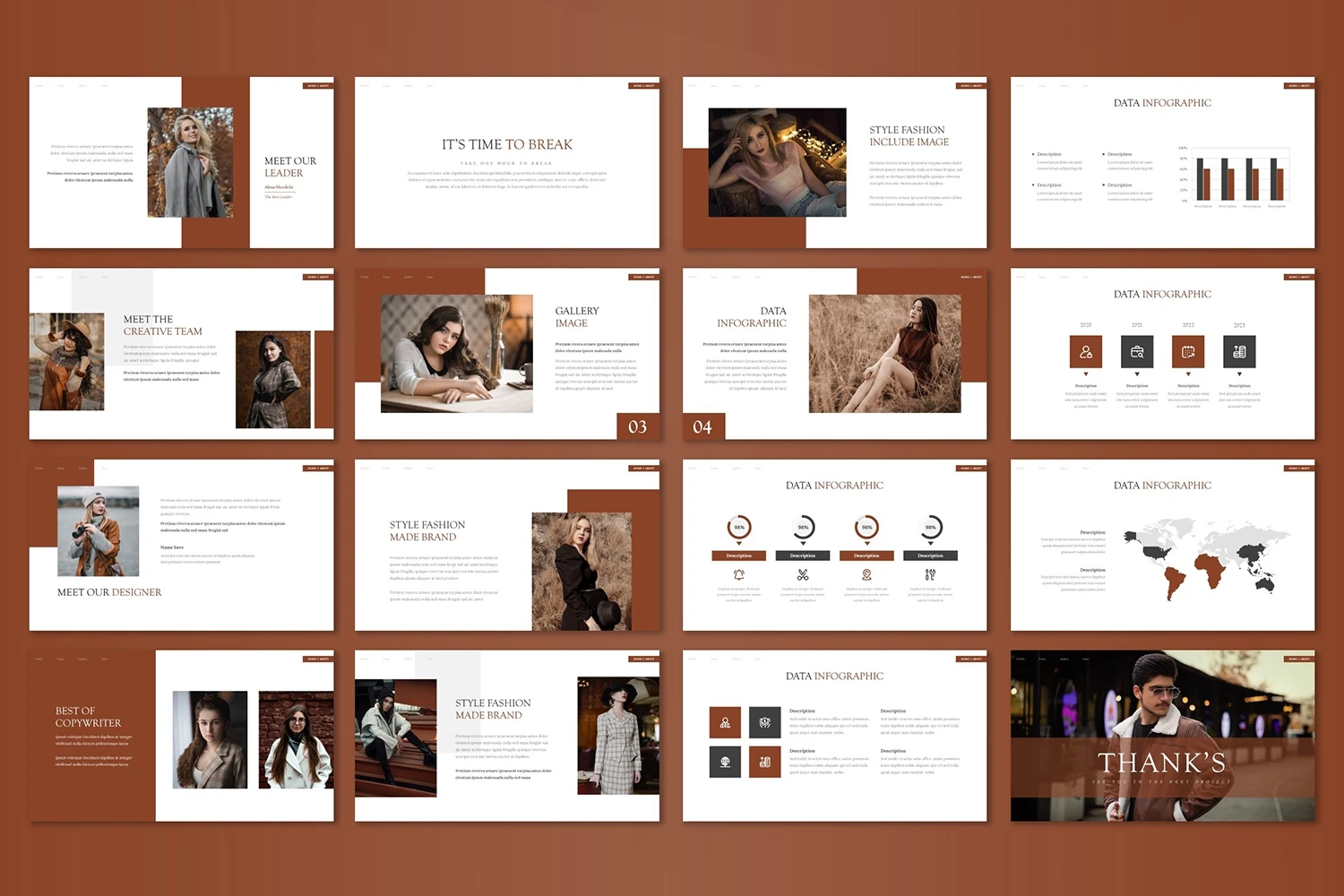Select the coin stack icon under 2023
The width and height of the screenshot is (1344, 896).
[x=1239, y=352]
